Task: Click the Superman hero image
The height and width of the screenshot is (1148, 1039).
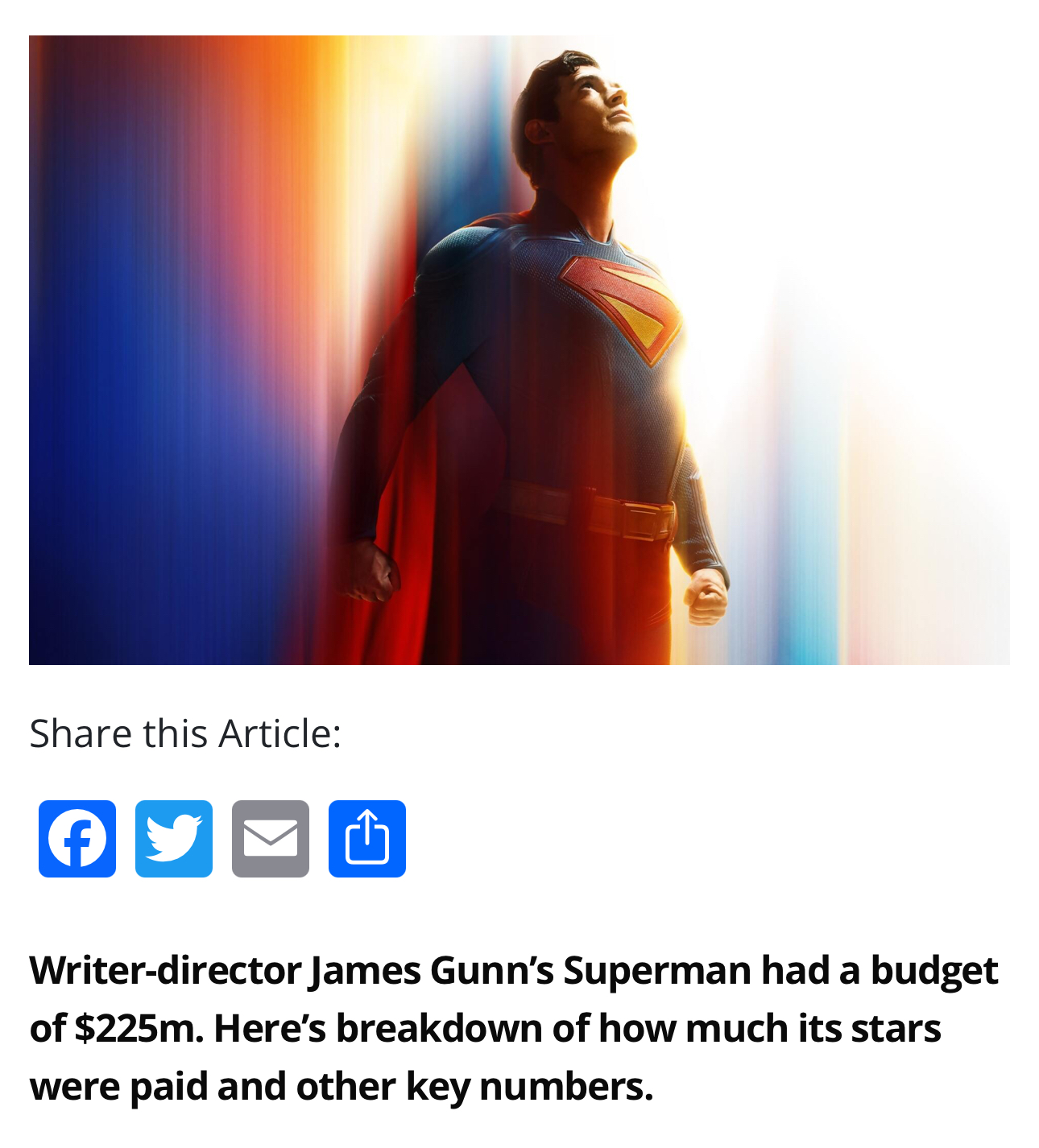Action: click(519, 350)
